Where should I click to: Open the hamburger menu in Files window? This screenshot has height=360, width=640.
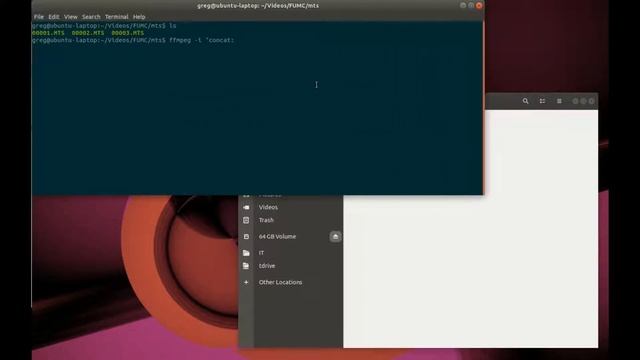(x=559, y=101)
